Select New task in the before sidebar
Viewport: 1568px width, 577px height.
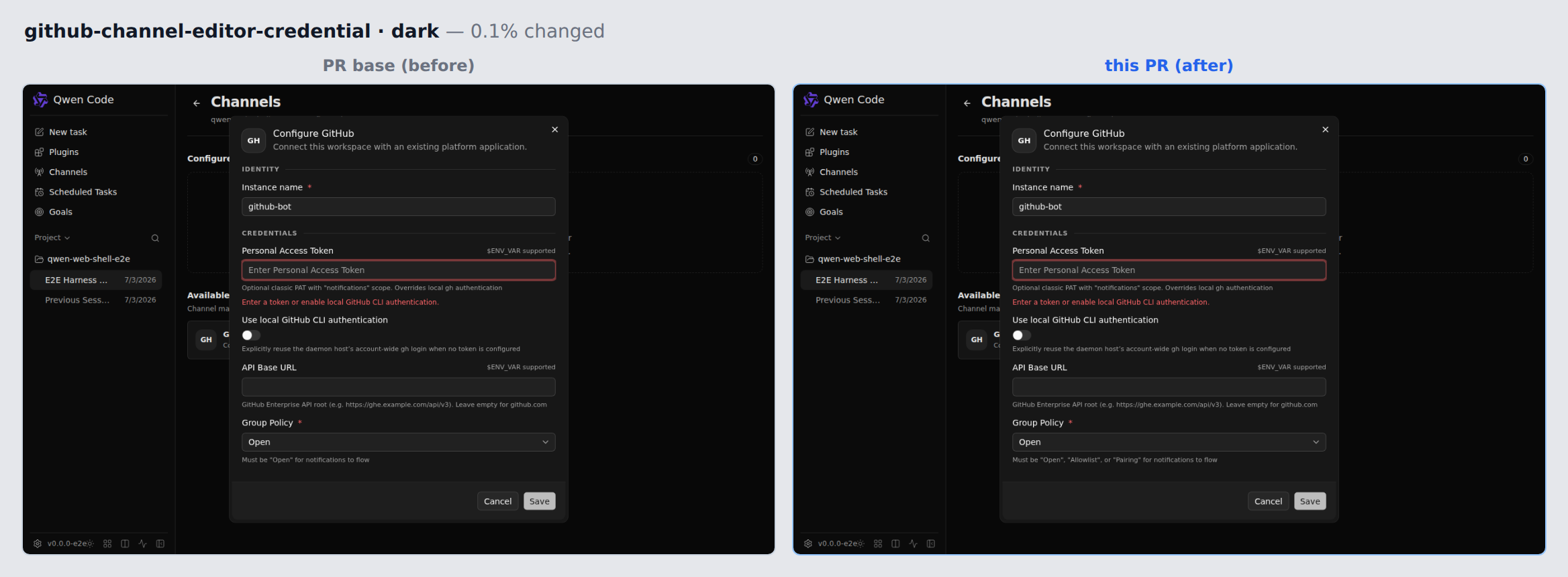[x=96, y=132]
